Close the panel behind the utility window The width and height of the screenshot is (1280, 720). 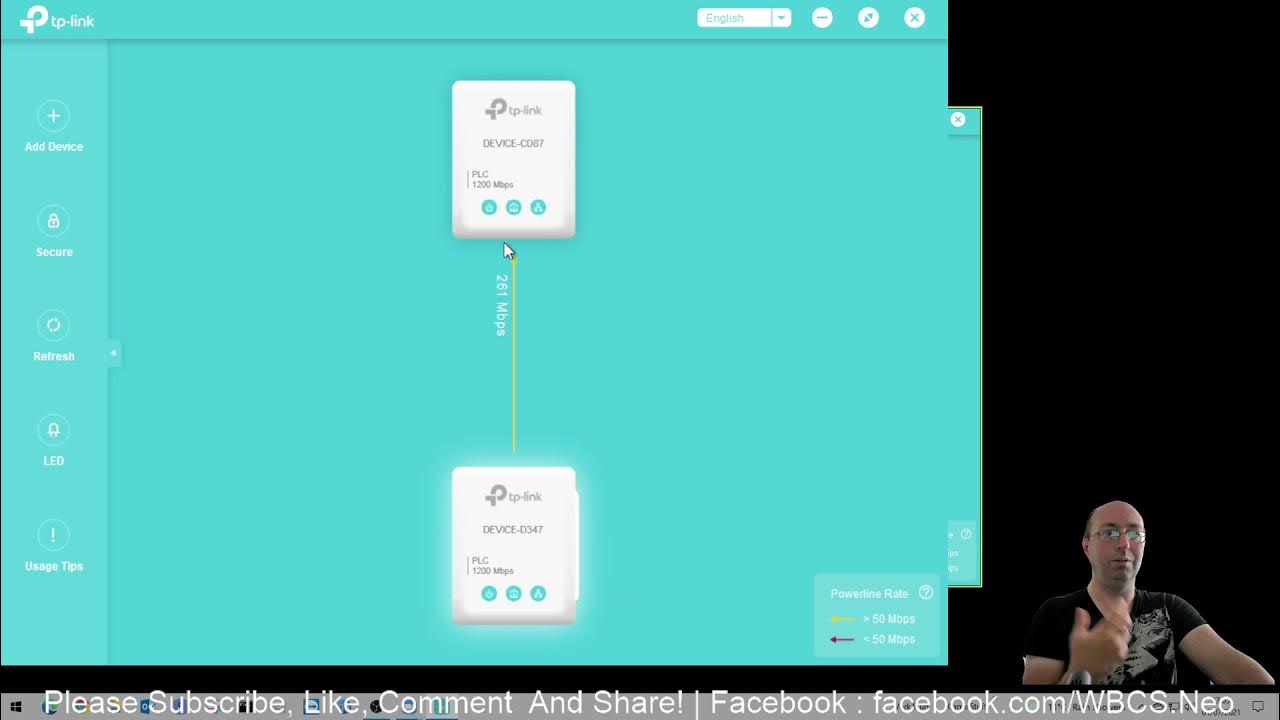tap(958, 120)
